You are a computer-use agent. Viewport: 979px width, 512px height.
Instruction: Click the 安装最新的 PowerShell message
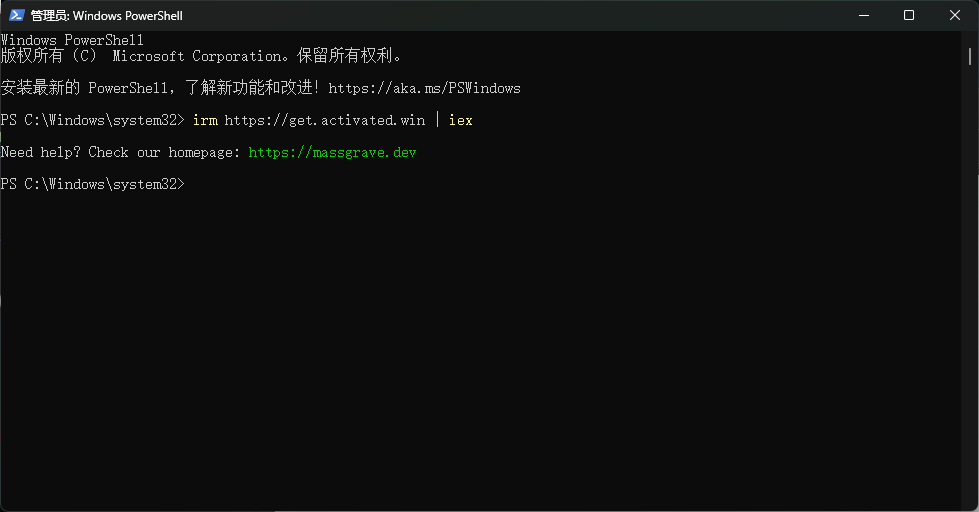tap(160, 88)
